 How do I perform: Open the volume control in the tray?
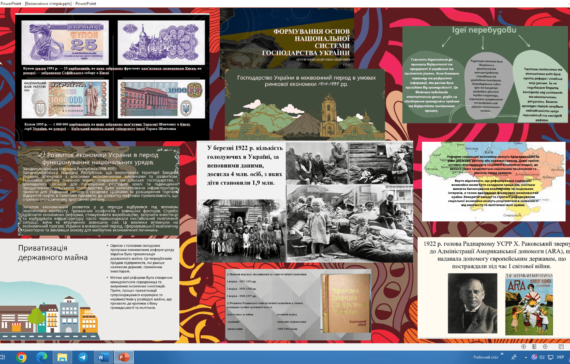click(542, 357)
